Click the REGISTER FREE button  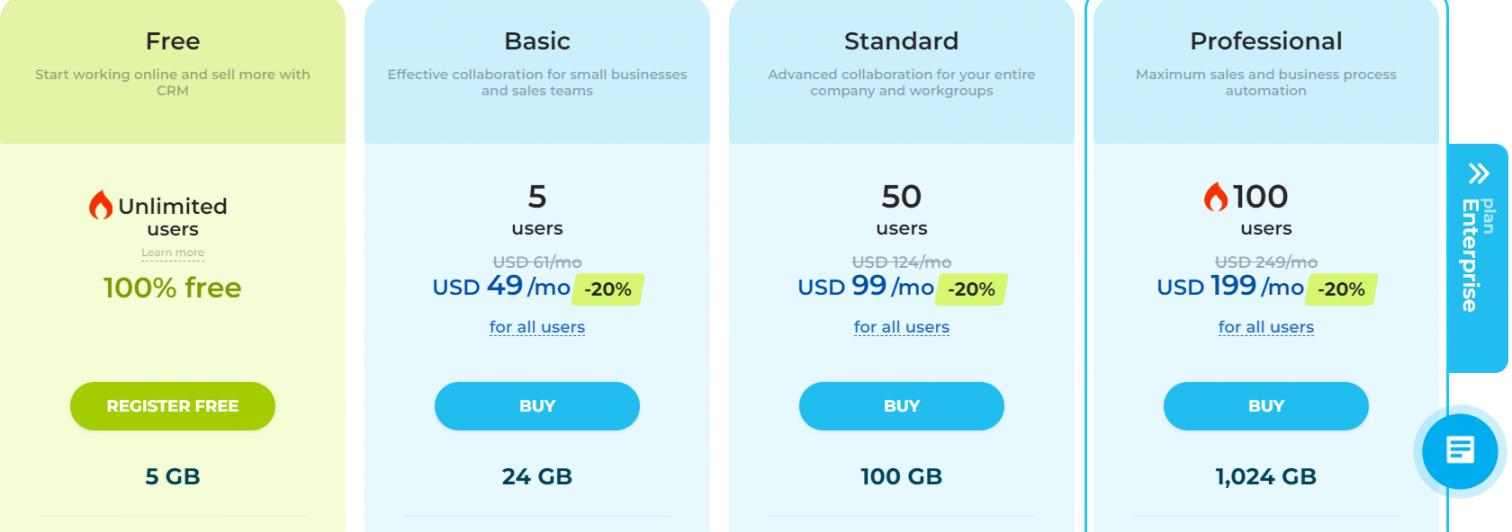tap(172, 406)
